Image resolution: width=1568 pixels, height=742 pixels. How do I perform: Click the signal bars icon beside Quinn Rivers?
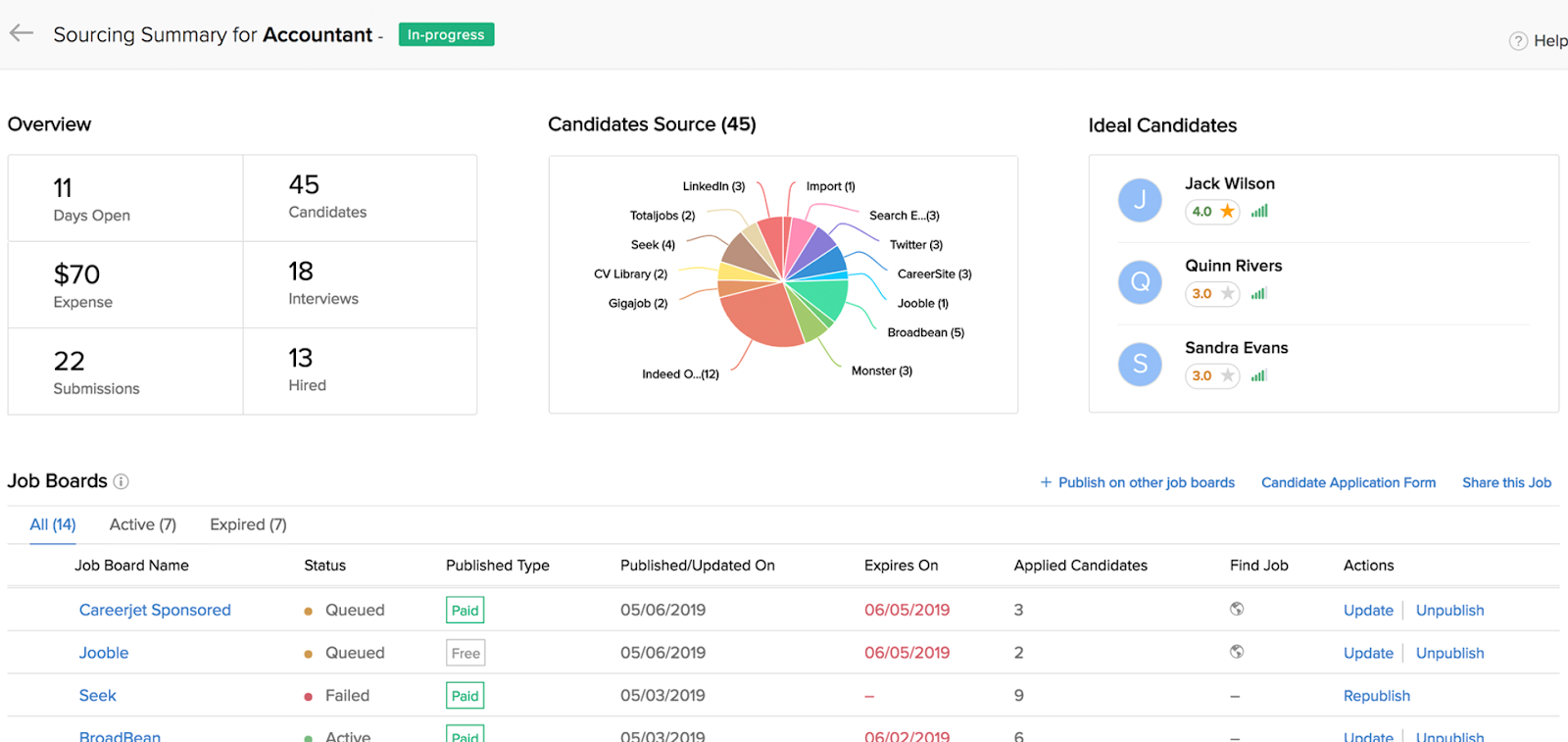click(1259, 293)
